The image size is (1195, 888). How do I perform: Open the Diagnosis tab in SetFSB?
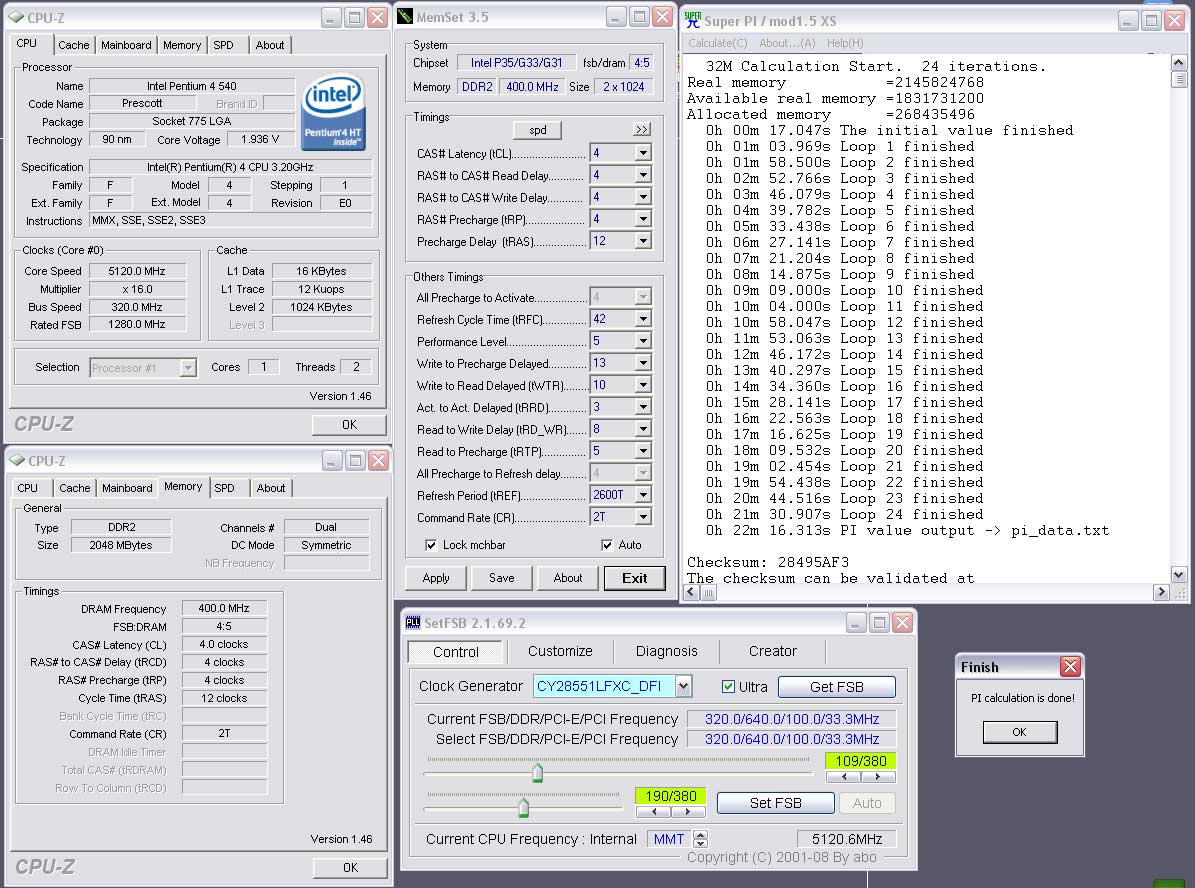tap(667, 651)
